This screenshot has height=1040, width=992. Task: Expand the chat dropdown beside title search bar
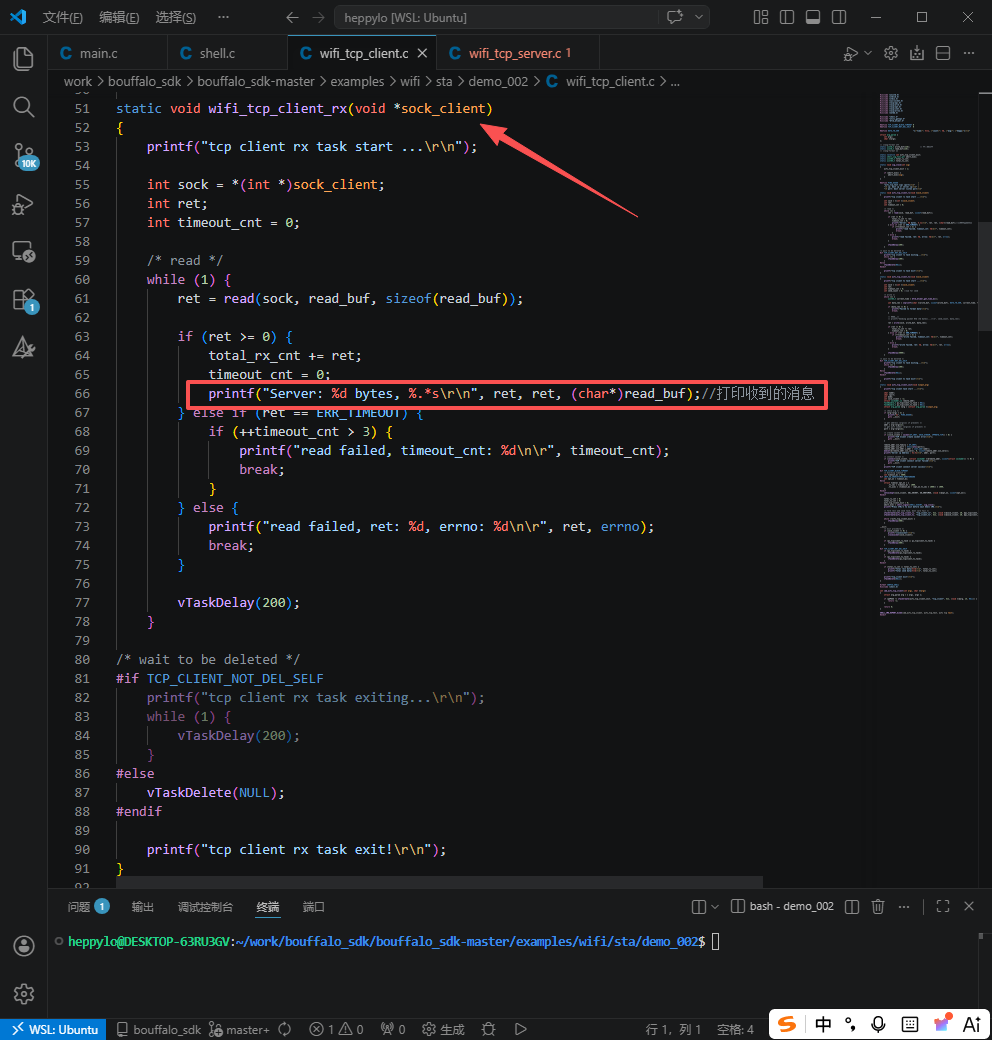pyautogui.click(x=699, y=17)
